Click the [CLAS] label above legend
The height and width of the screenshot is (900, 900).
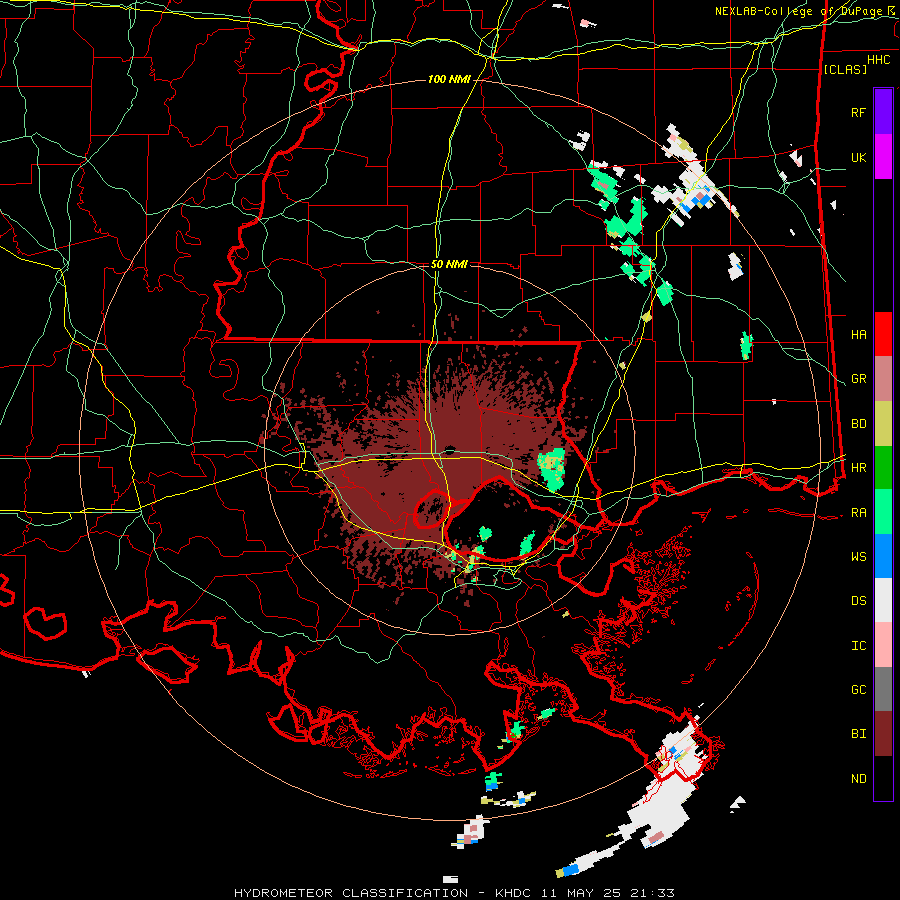pos(845,69)
